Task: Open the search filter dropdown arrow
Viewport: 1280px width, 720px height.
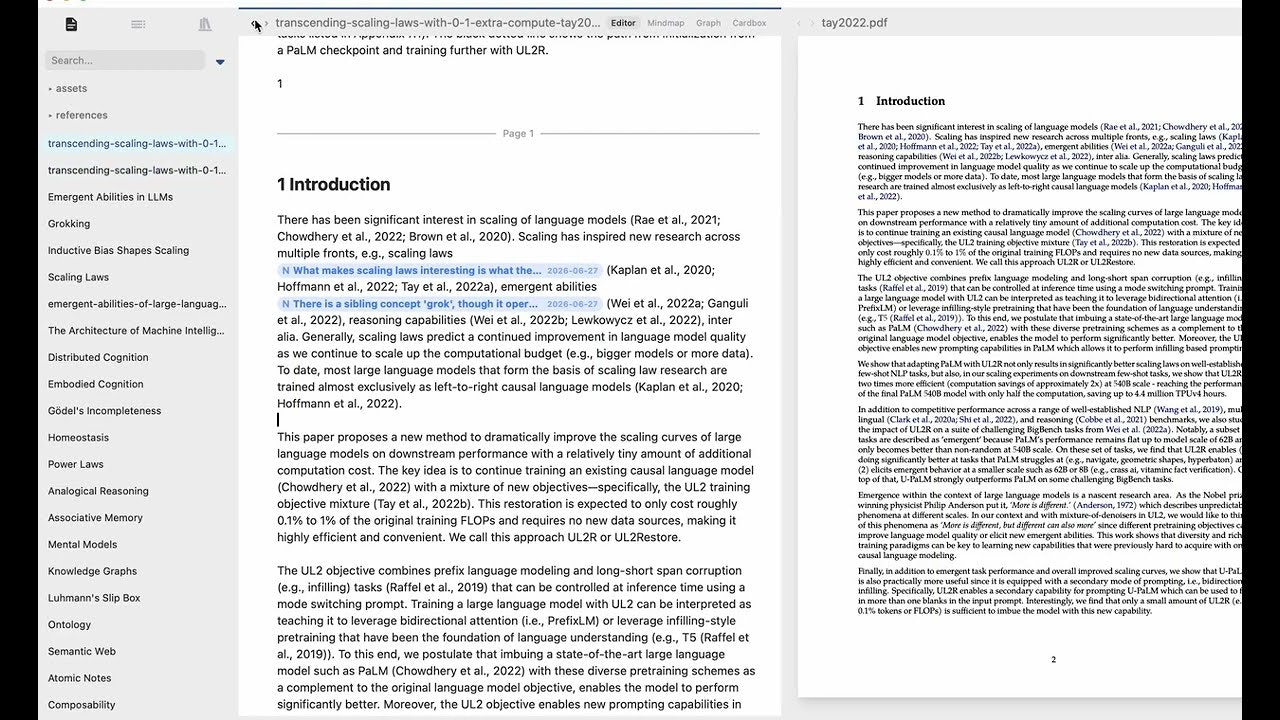Action: coord(221,62)
